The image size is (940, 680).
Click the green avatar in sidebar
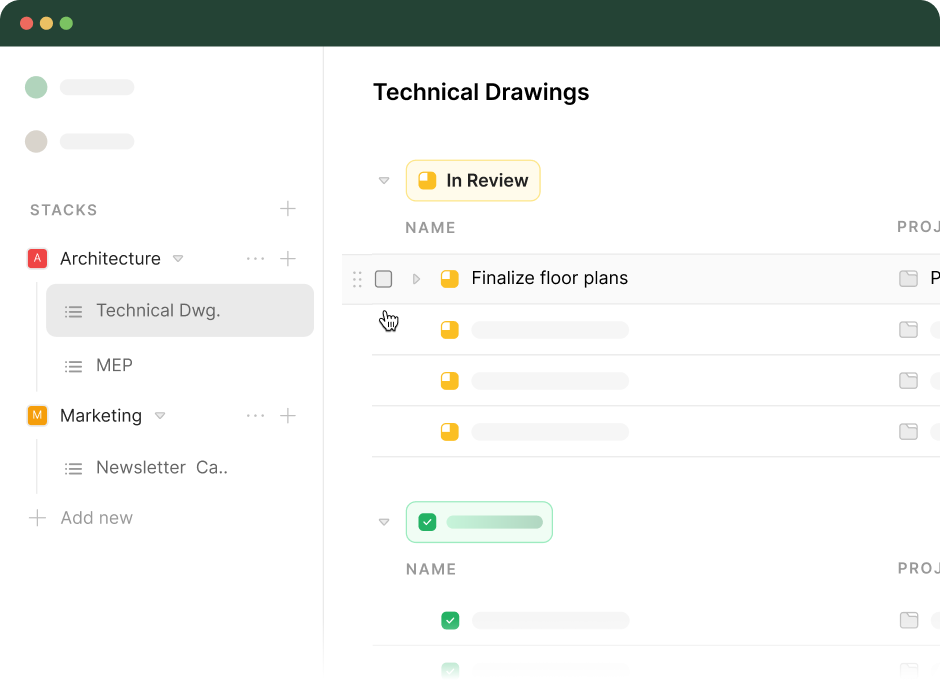[36, 88]
